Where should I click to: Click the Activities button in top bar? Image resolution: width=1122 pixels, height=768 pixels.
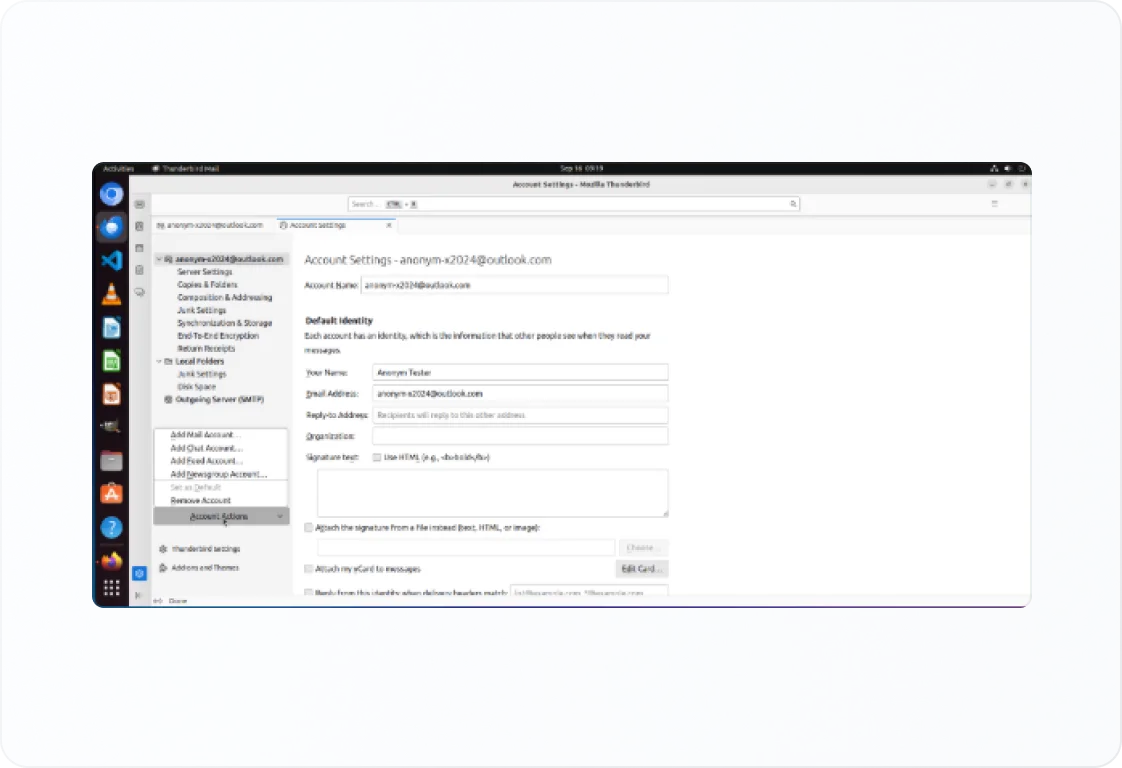point(118,168)
